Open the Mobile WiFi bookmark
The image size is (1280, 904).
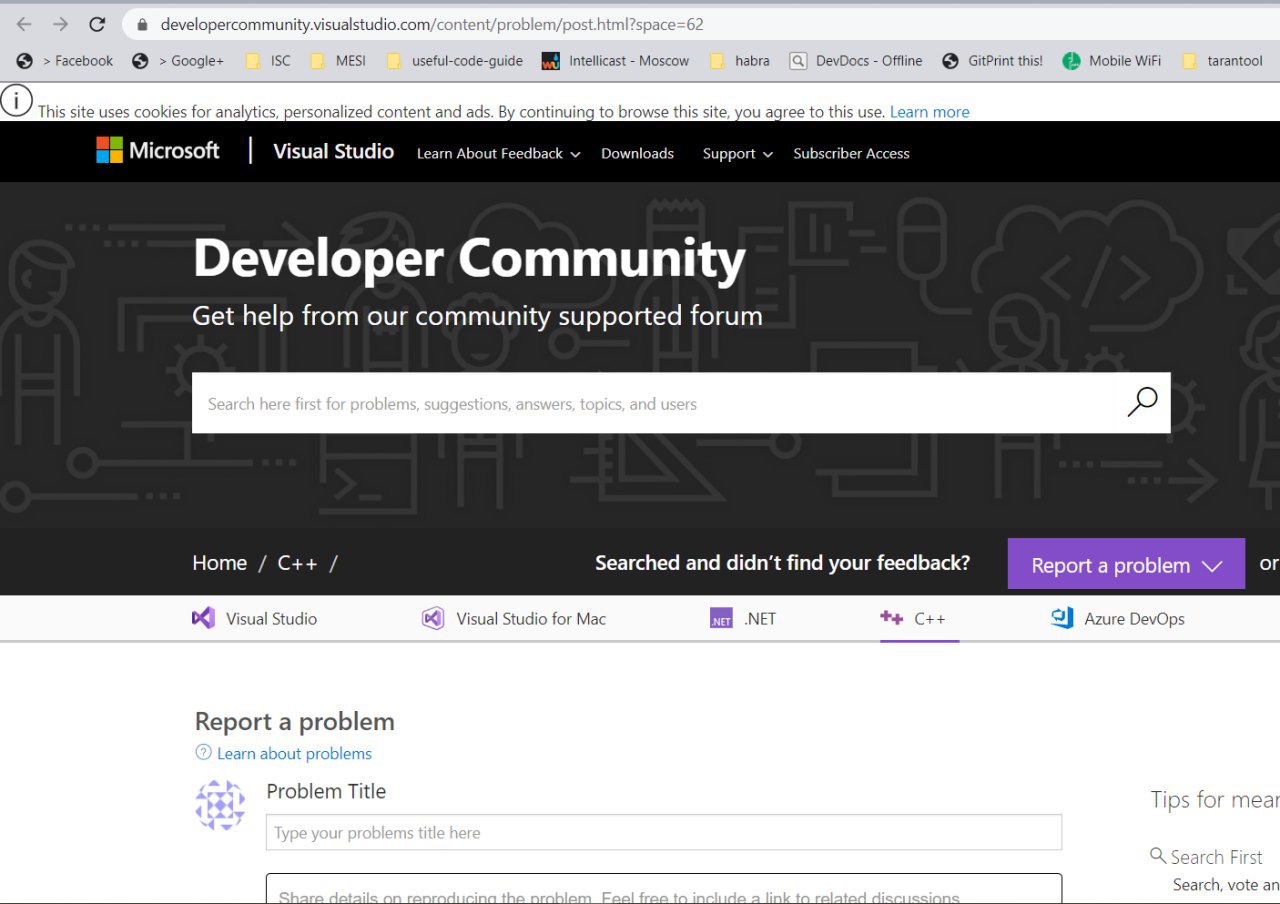point(1112,61)
